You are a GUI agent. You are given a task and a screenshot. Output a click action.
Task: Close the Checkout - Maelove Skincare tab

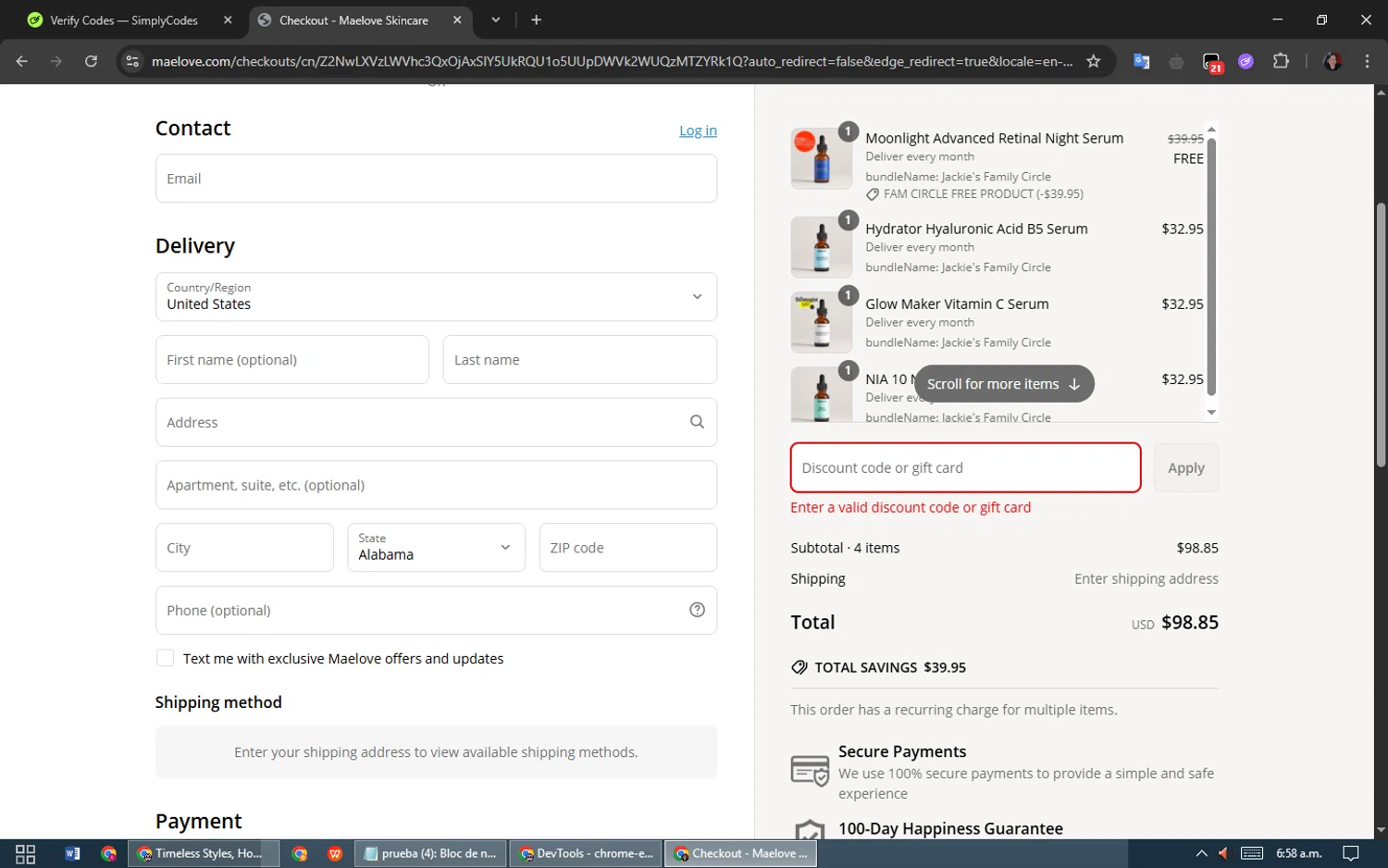(x=457, y=19)
